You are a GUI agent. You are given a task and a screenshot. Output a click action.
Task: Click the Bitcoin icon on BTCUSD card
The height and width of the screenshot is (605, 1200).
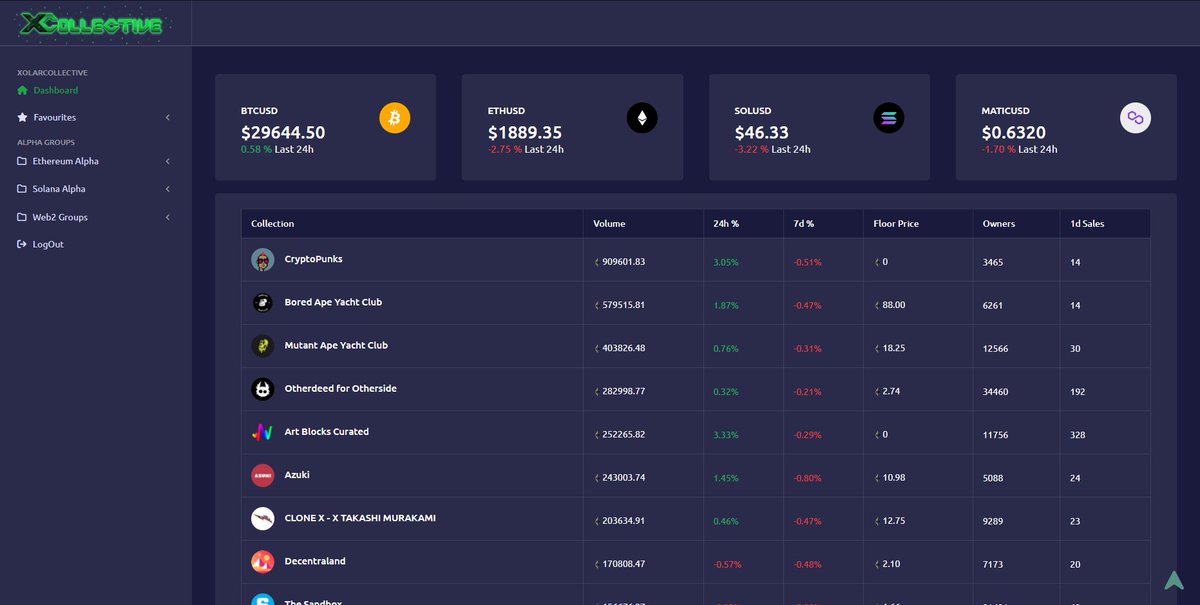point(395,118)
